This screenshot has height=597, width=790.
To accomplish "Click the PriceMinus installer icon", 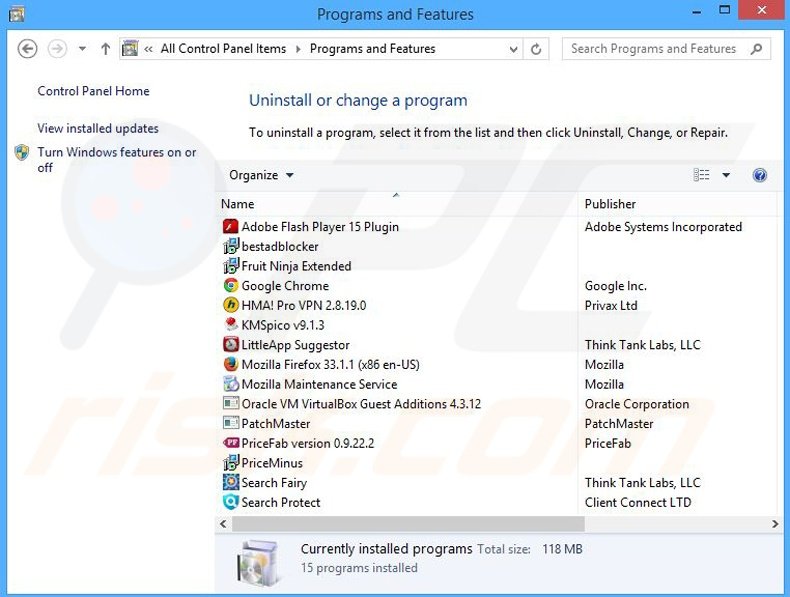I will tap(230, 462).
